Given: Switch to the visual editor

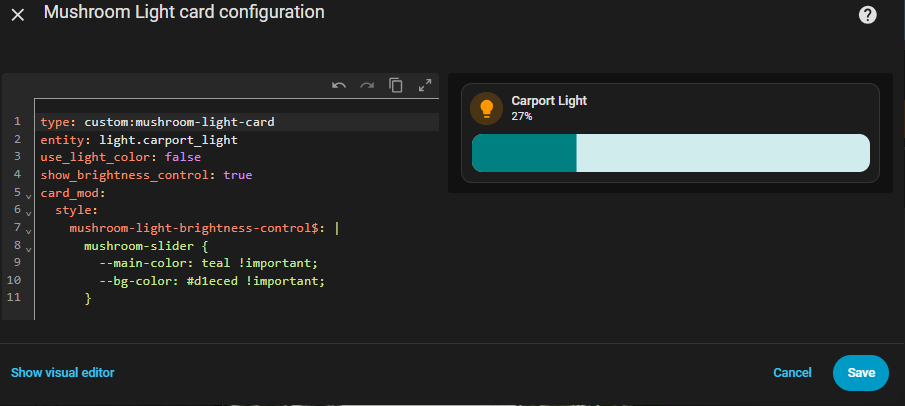Looking at the screenshot, I should (x=62, y=373).
